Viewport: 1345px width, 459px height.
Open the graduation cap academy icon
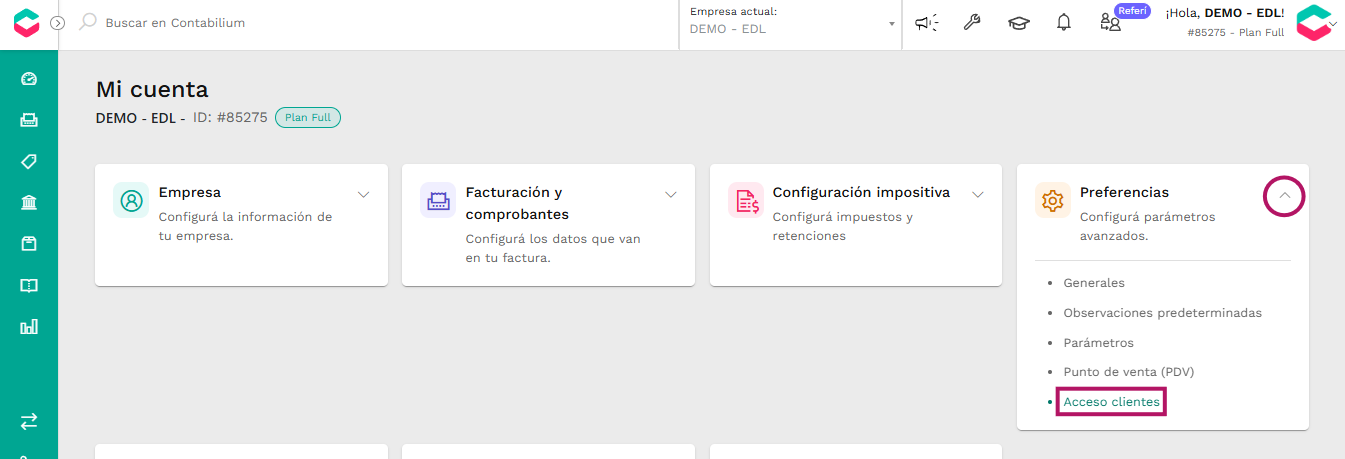point(1018,22)
